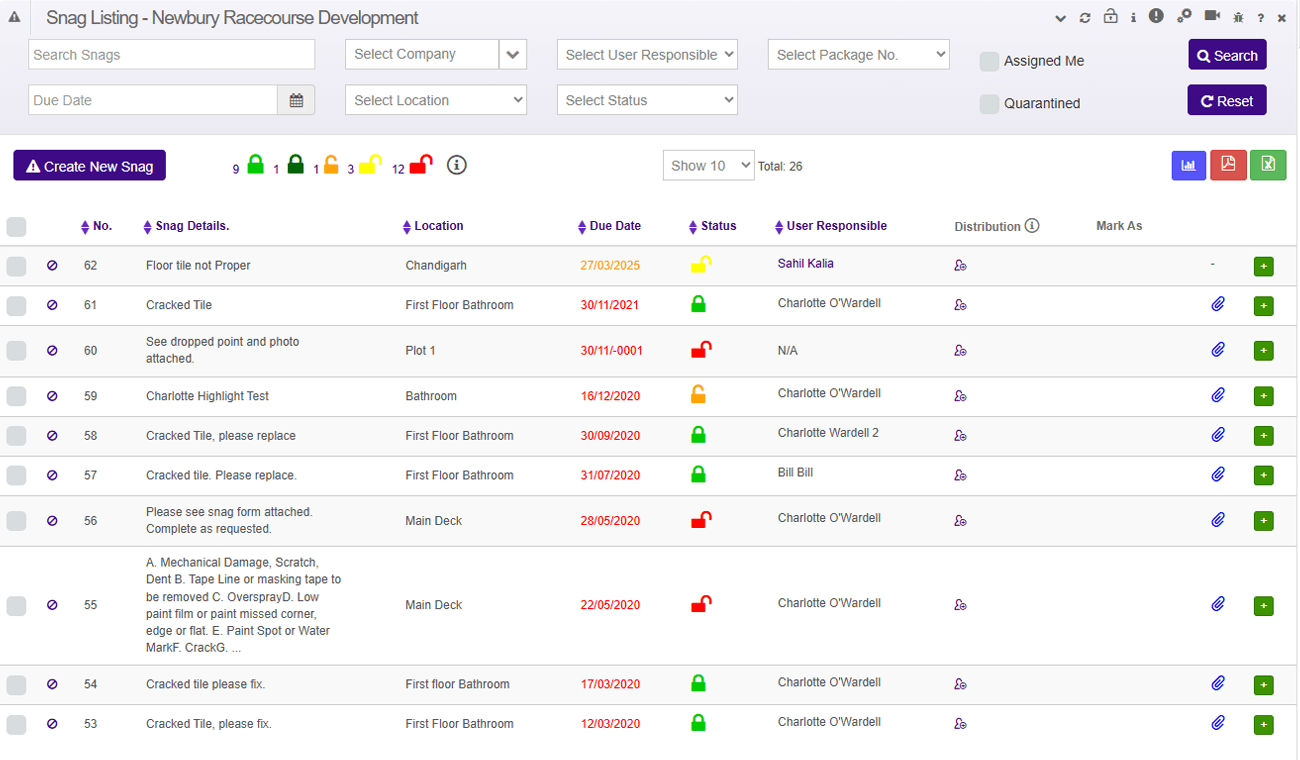The width and height of the screenshot is (1300, 760).
Task: Click the refresh icon in header
Action: (x=1085, y=18)
